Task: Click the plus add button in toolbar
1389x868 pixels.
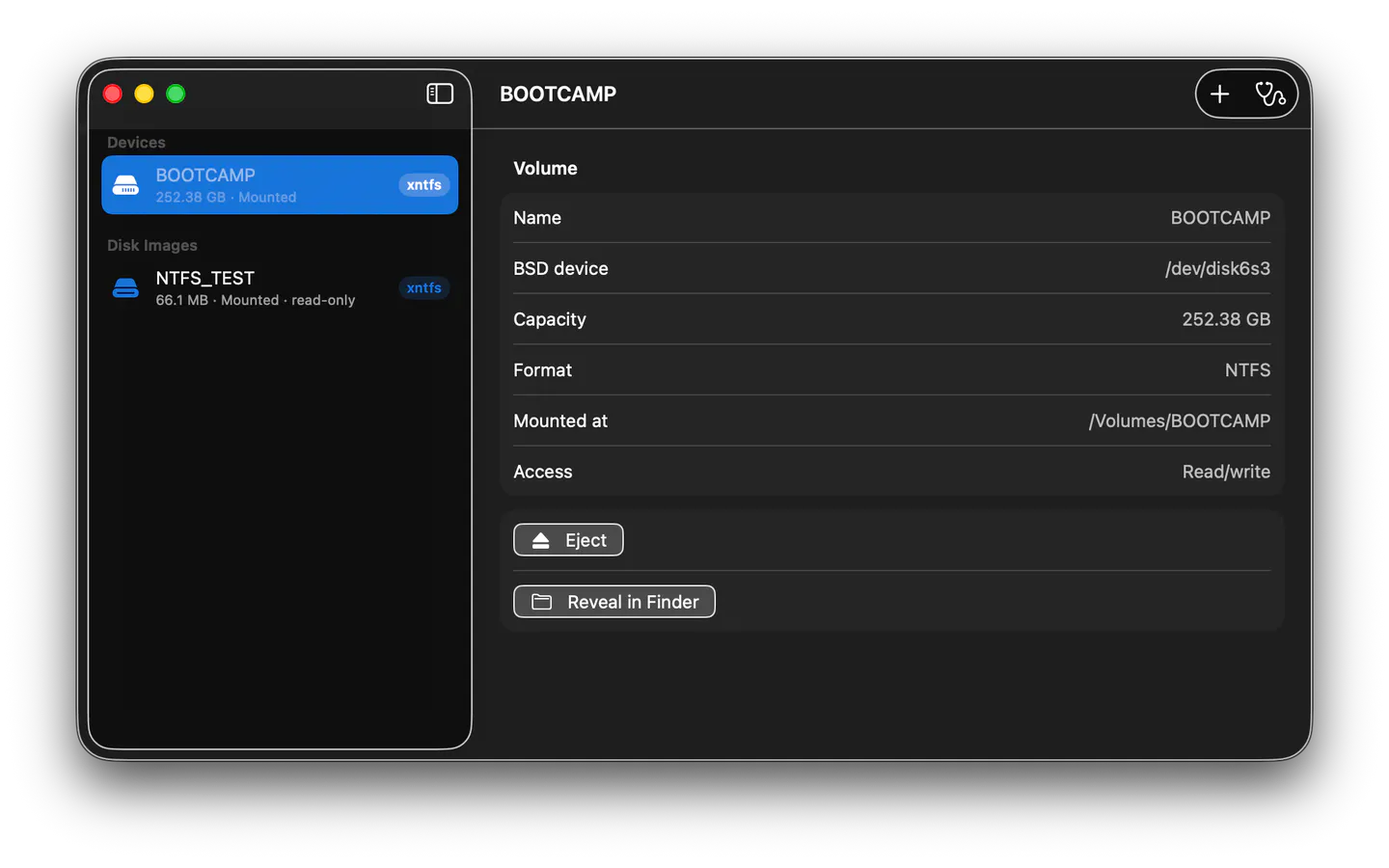Action: (1220, 94)
